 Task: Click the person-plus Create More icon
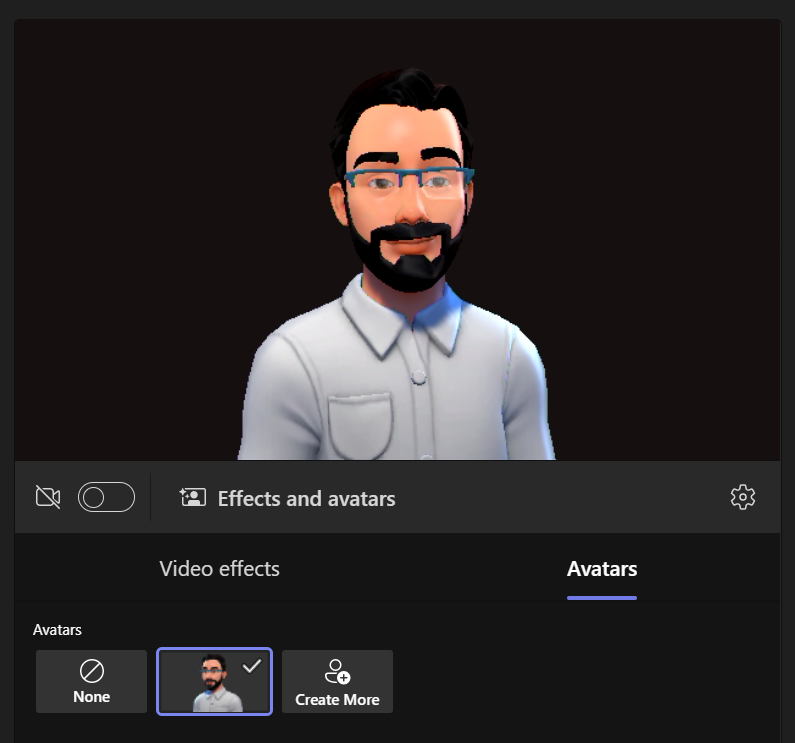(337, 671)
